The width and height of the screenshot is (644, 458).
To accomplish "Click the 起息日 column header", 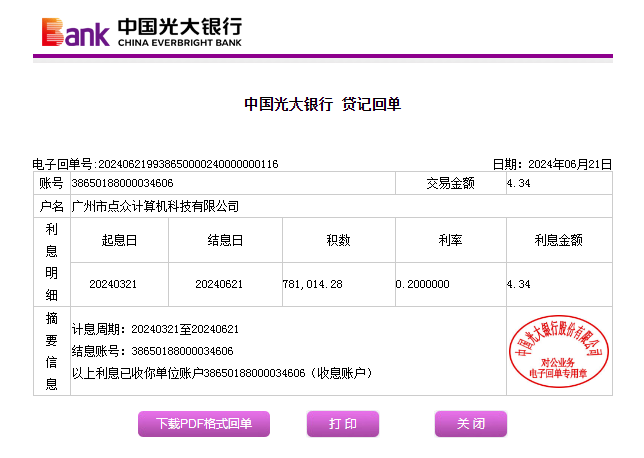I will tap(119, 240).
